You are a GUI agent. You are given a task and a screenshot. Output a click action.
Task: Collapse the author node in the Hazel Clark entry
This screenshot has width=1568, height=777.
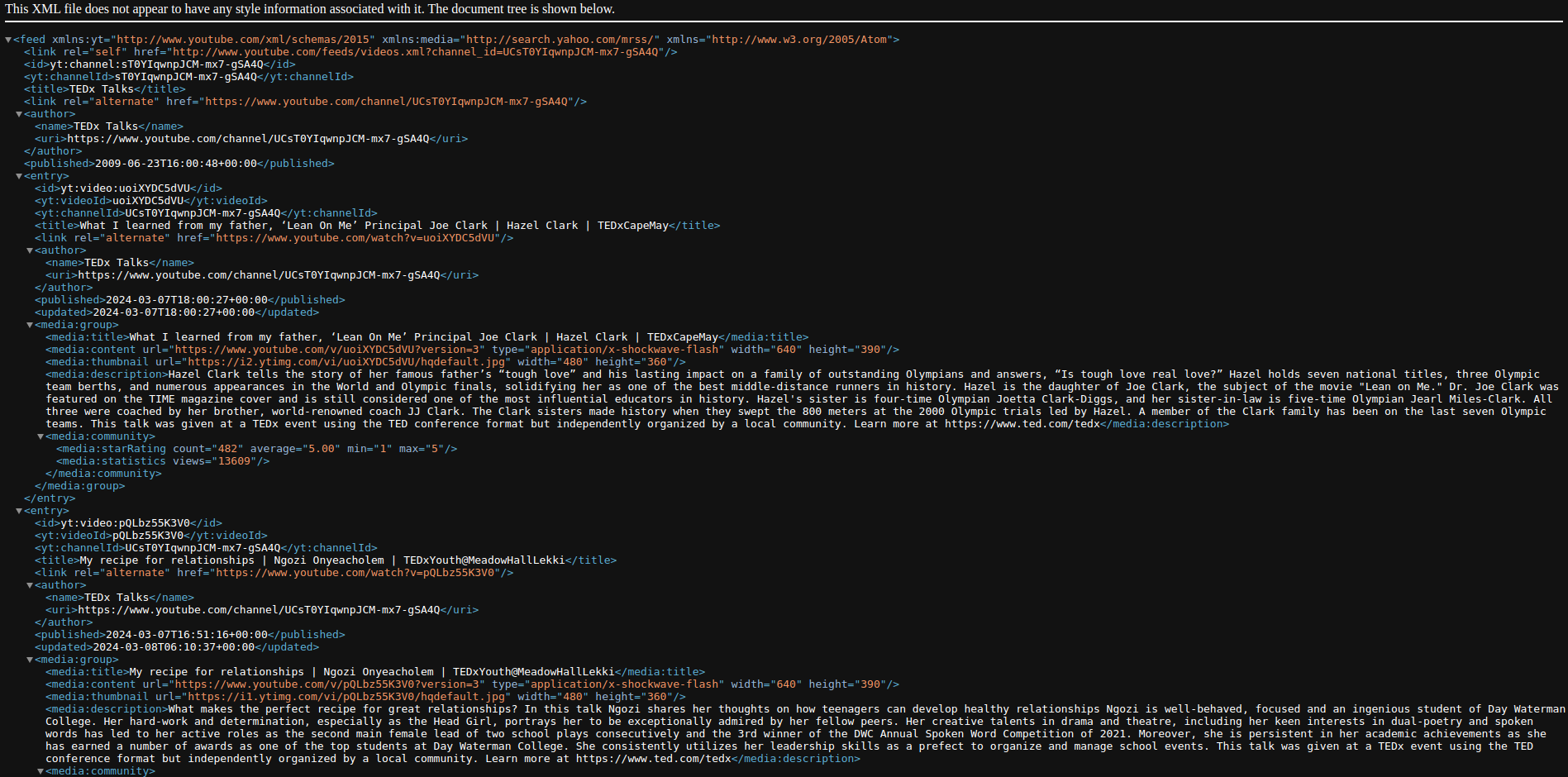pyautogui.click(x=30, y=250)
